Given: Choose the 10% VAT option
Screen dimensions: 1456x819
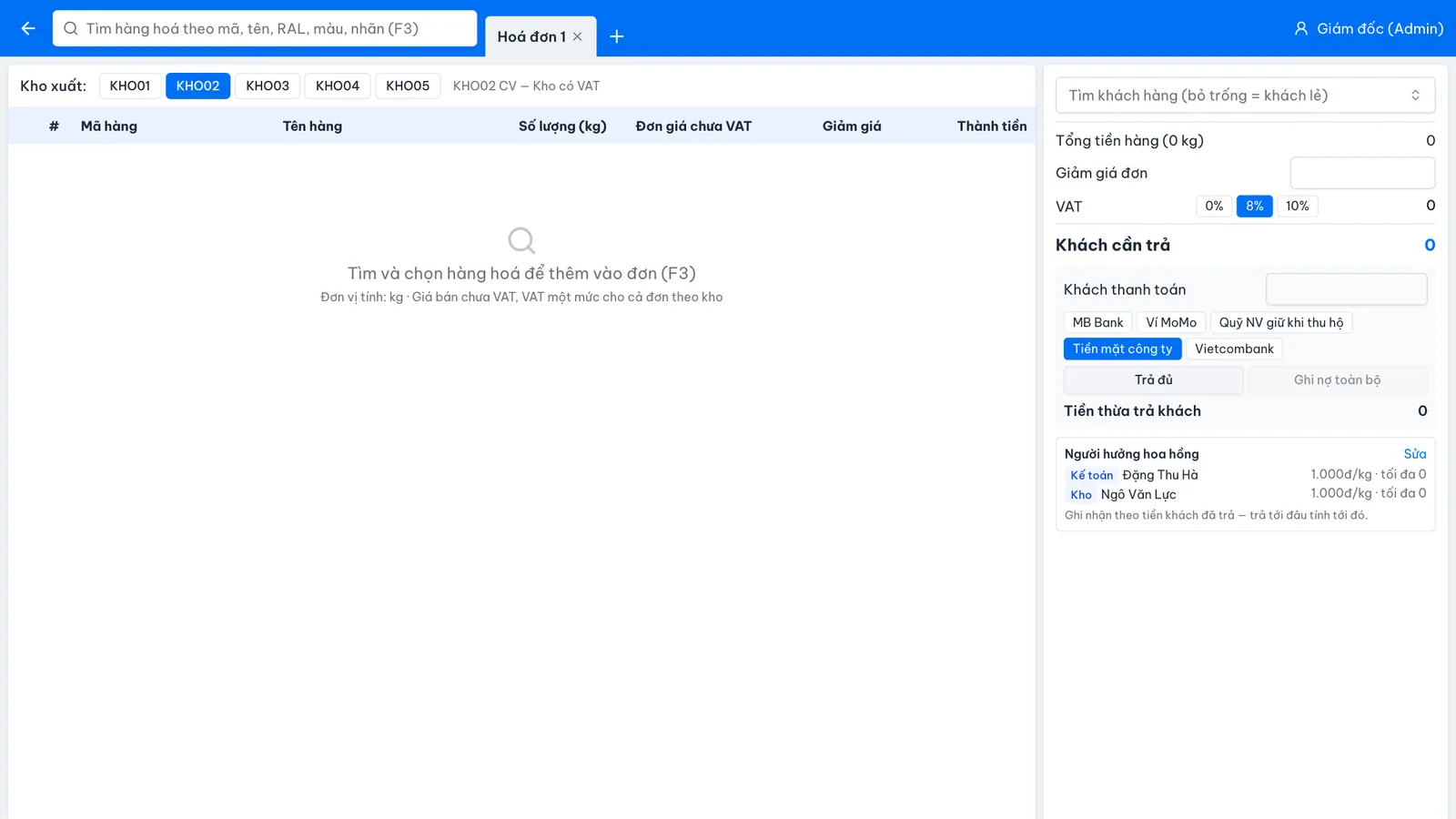Looking at the screenshot, I should 1298,207.
